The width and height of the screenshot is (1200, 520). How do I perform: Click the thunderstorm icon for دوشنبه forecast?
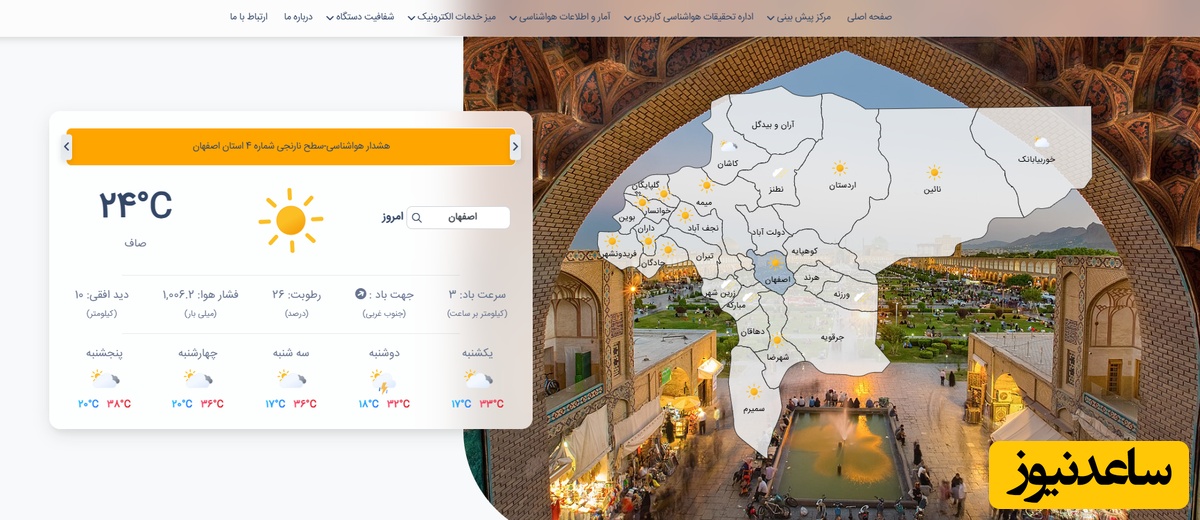[x=384, y=380]
